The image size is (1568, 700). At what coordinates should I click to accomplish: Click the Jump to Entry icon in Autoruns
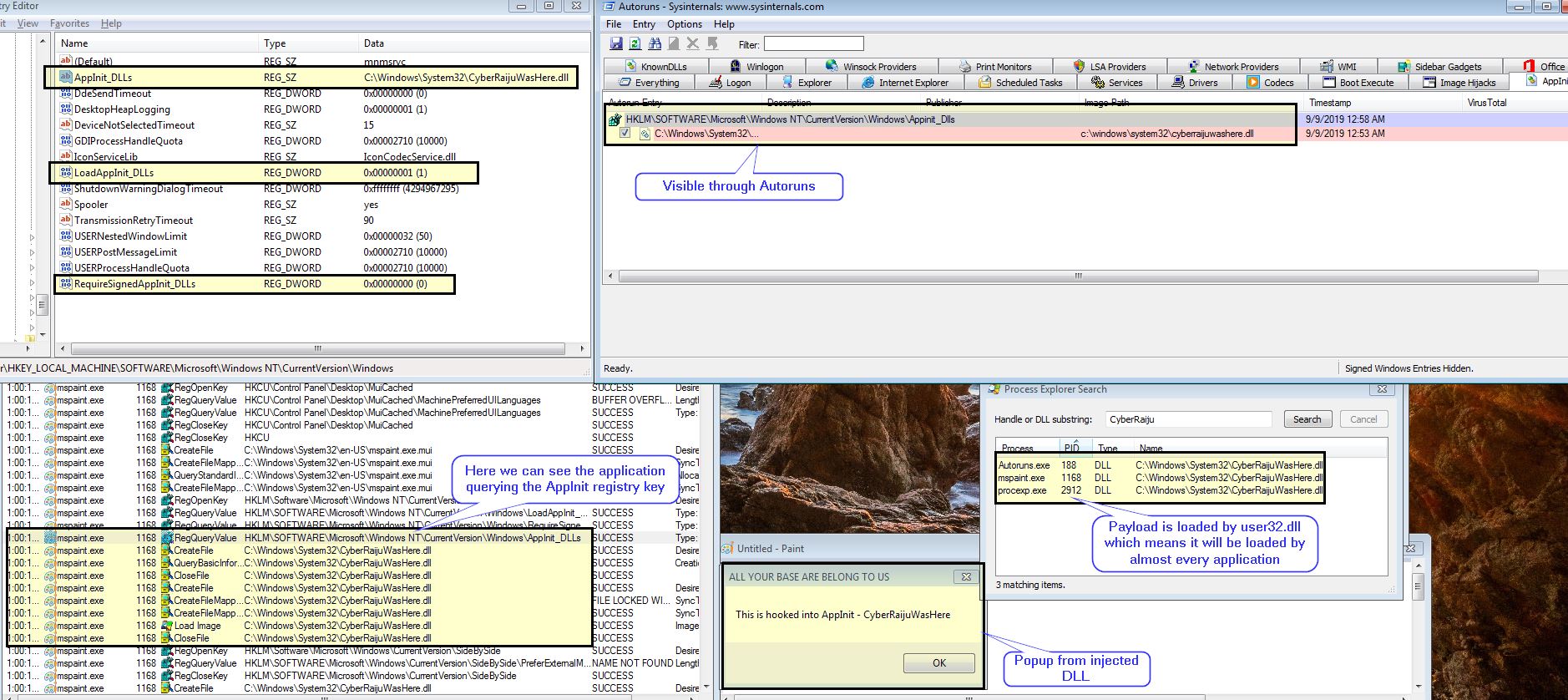pos(712,43)
